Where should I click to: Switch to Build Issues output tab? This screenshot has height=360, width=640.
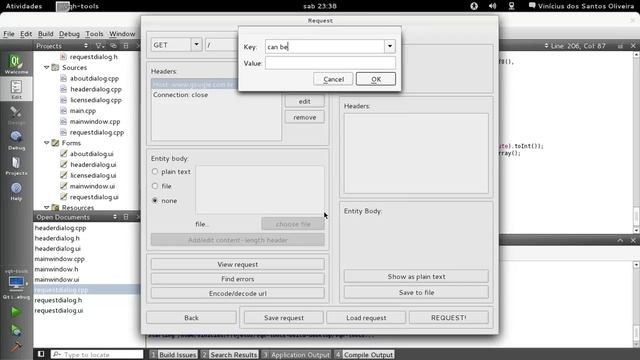[x=173, y=354]
